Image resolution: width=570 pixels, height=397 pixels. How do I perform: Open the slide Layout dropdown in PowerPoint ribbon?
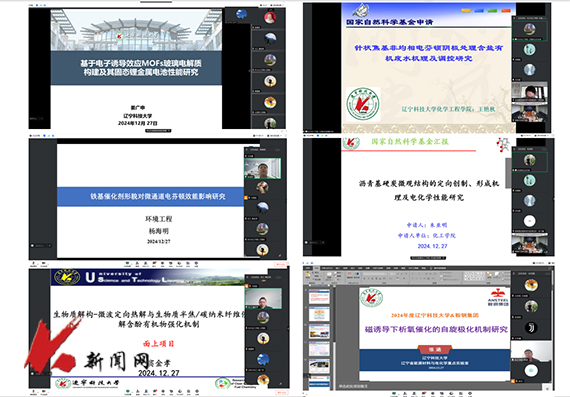[339, 272]
